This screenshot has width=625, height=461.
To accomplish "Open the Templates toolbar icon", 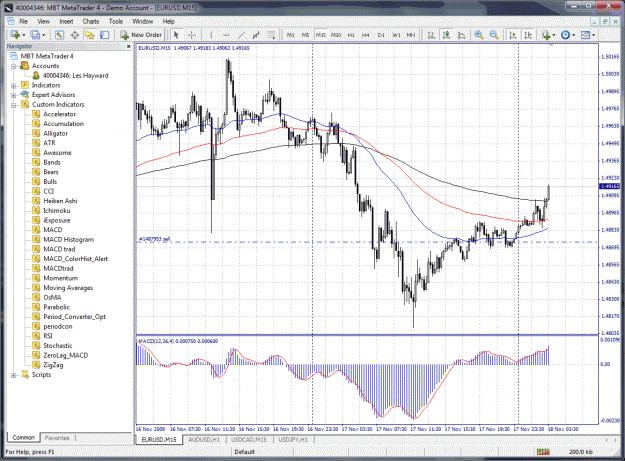I will point(585,35).
